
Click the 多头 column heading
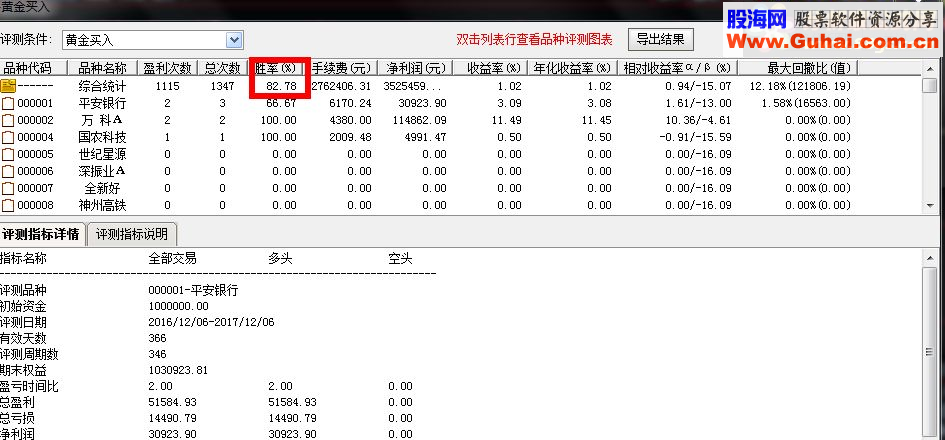pyautogui.click(x=280, y=259)
